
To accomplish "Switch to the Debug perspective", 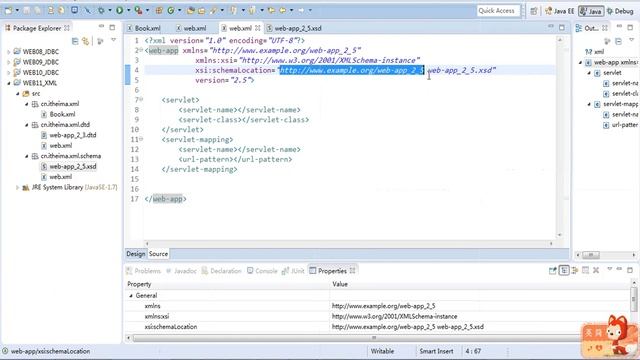I will point(620,11).
